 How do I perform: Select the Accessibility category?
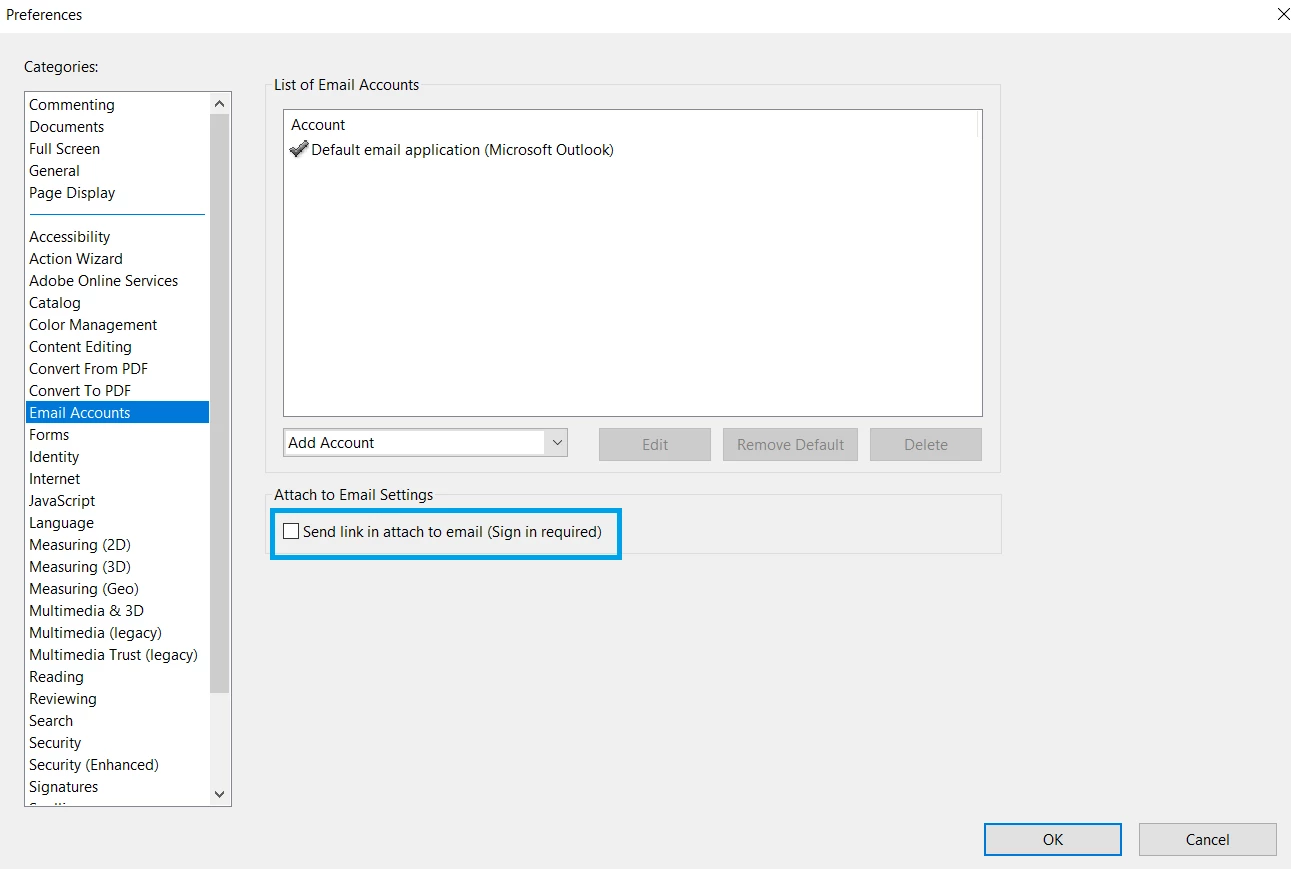(x=70, y=237)
